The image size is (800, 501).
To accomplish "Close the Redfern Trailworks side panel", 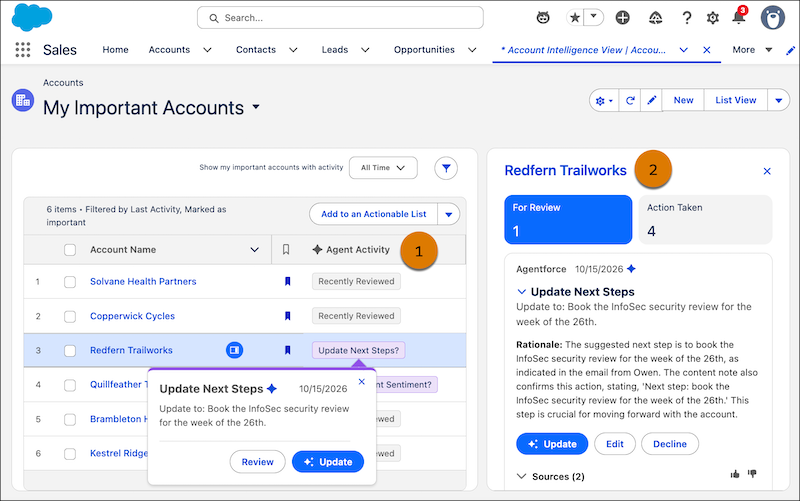I will [767, 171].
